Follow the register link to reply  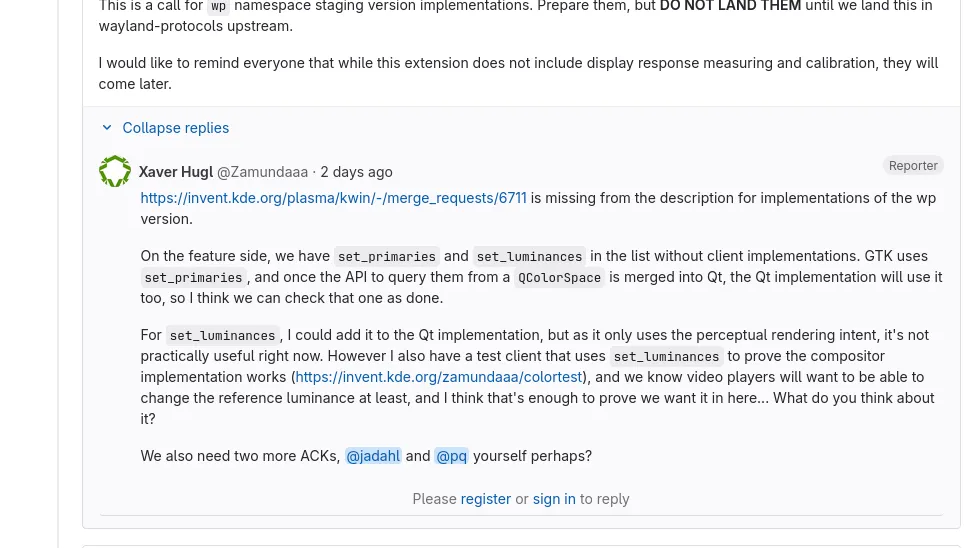(486, 499)
